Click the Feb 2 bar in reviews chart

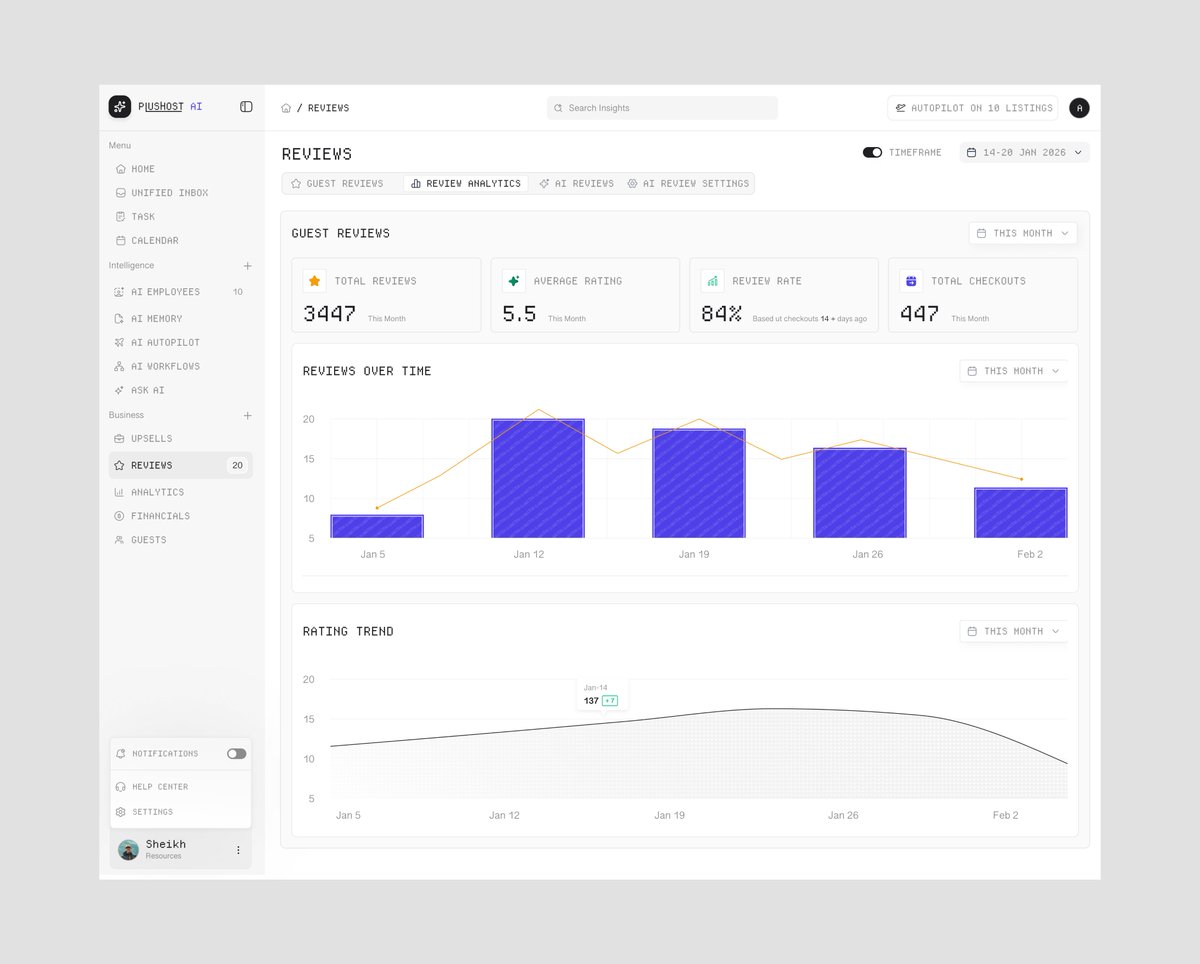pos(1021,513)
